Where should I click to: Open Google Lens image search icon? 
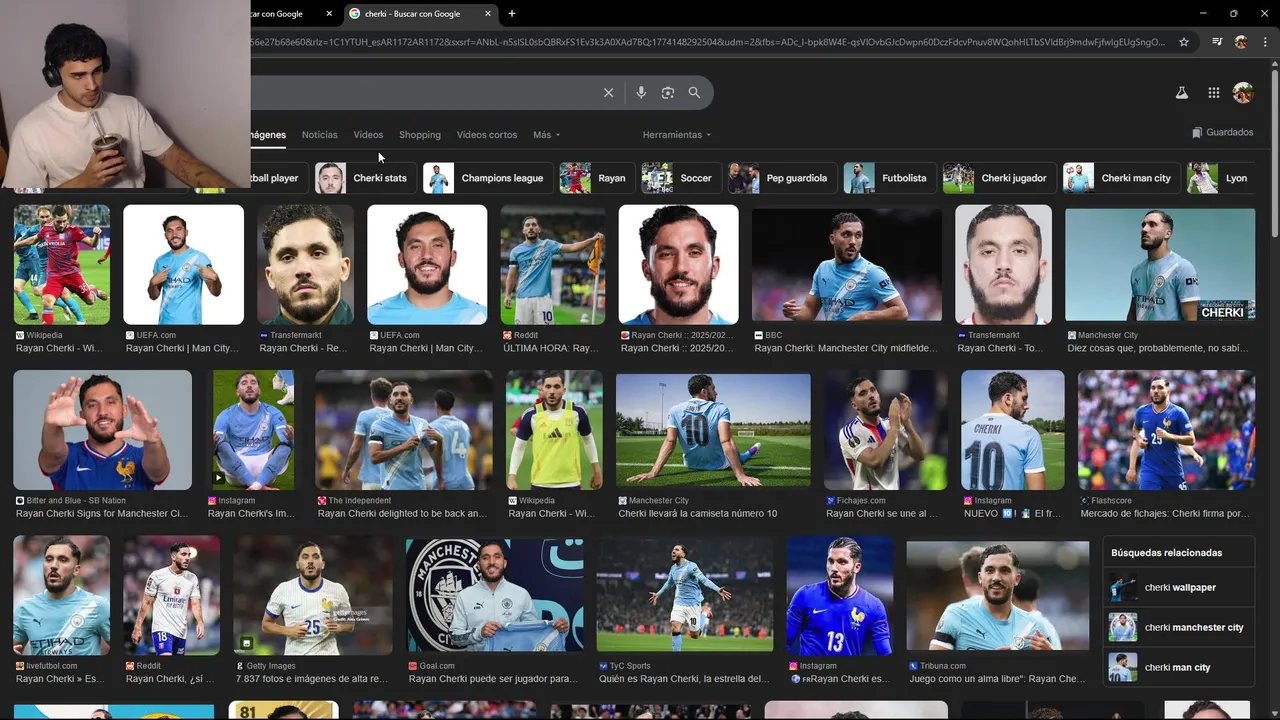point(668,93)
